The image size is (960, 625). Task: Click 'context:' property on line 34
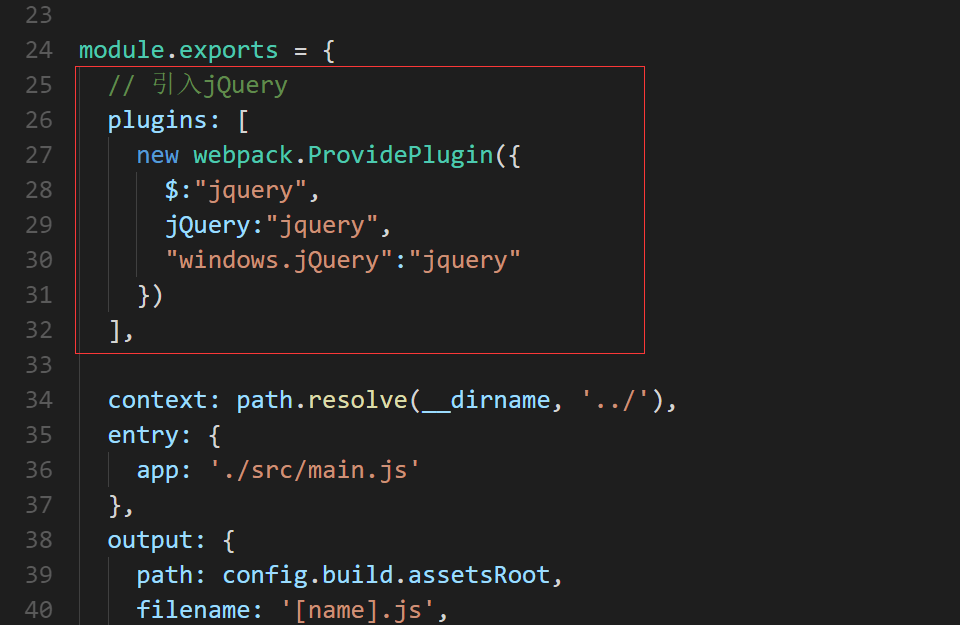click(x=163, y=400)
